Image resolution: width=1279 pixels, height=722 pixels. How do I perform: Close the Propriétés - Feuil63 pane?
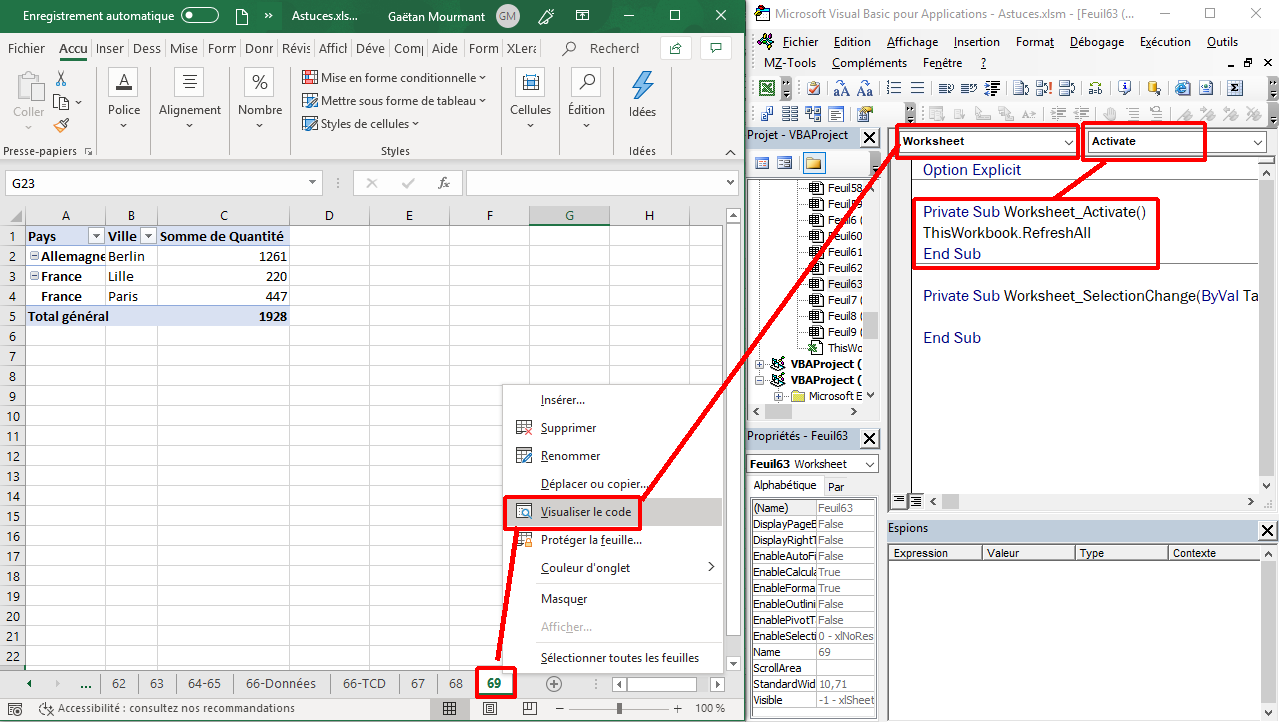[x=870, y=438]
